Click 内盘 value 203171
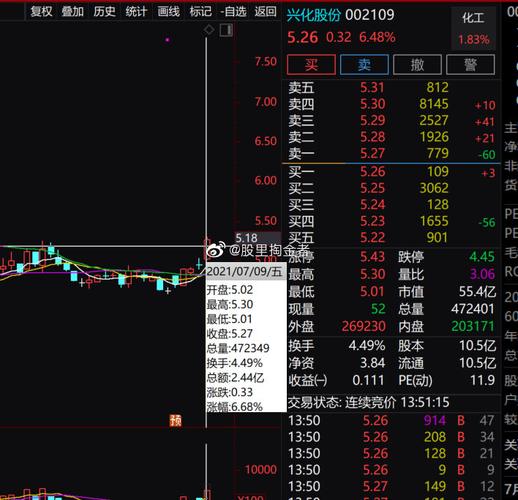This screenshot has width=518, height=500. tap(473, 326)
